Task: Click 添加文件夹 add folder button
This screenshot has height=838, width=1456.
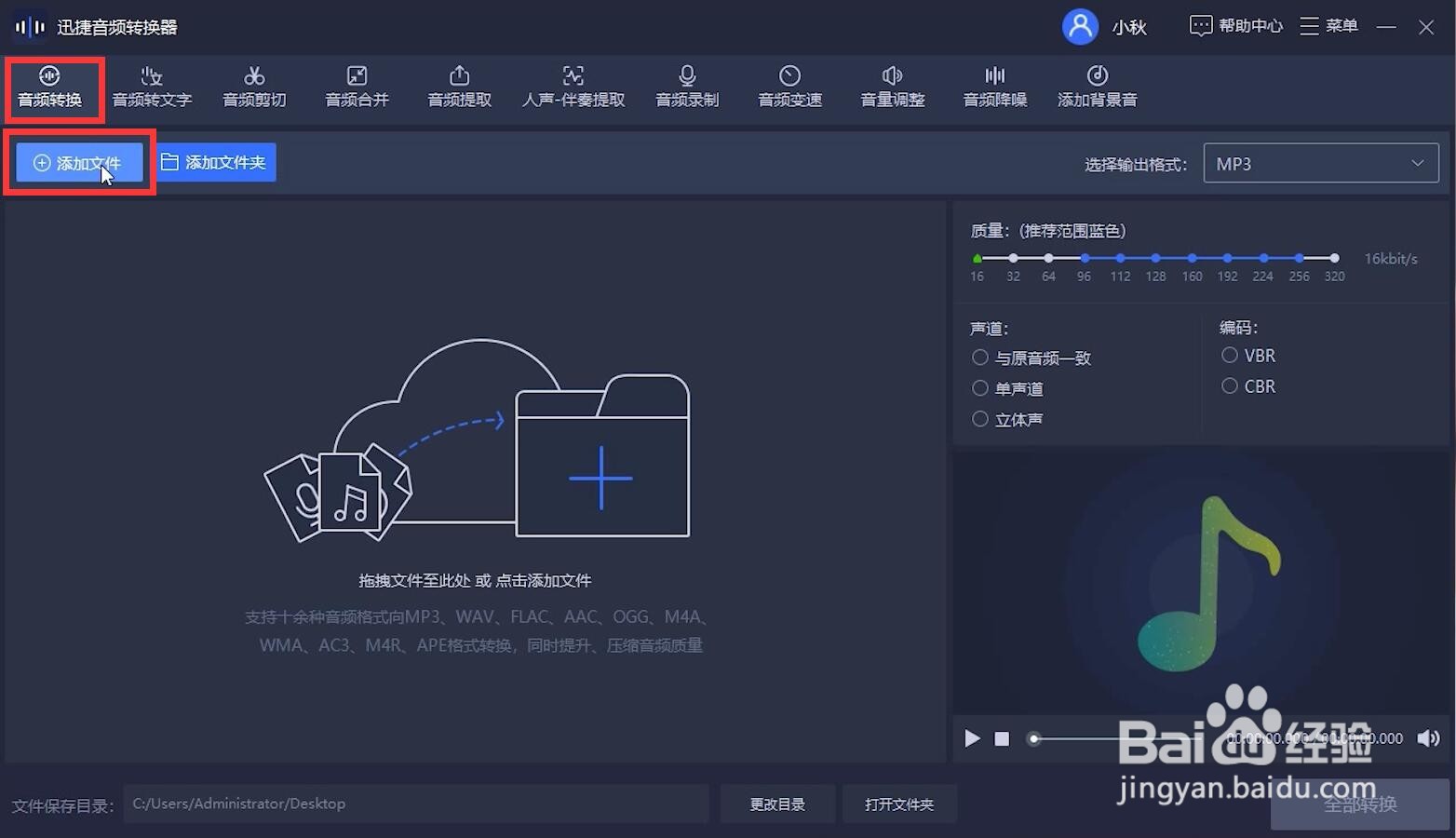Action: tap(215, 162)
